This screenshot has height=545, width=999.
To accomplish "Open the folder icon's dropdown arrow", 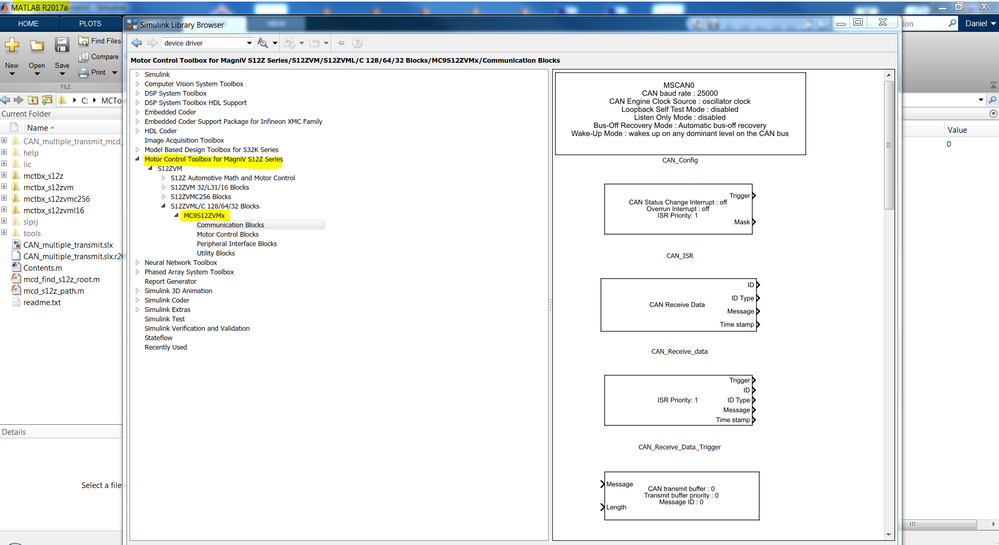I will (x=326, y=43).
